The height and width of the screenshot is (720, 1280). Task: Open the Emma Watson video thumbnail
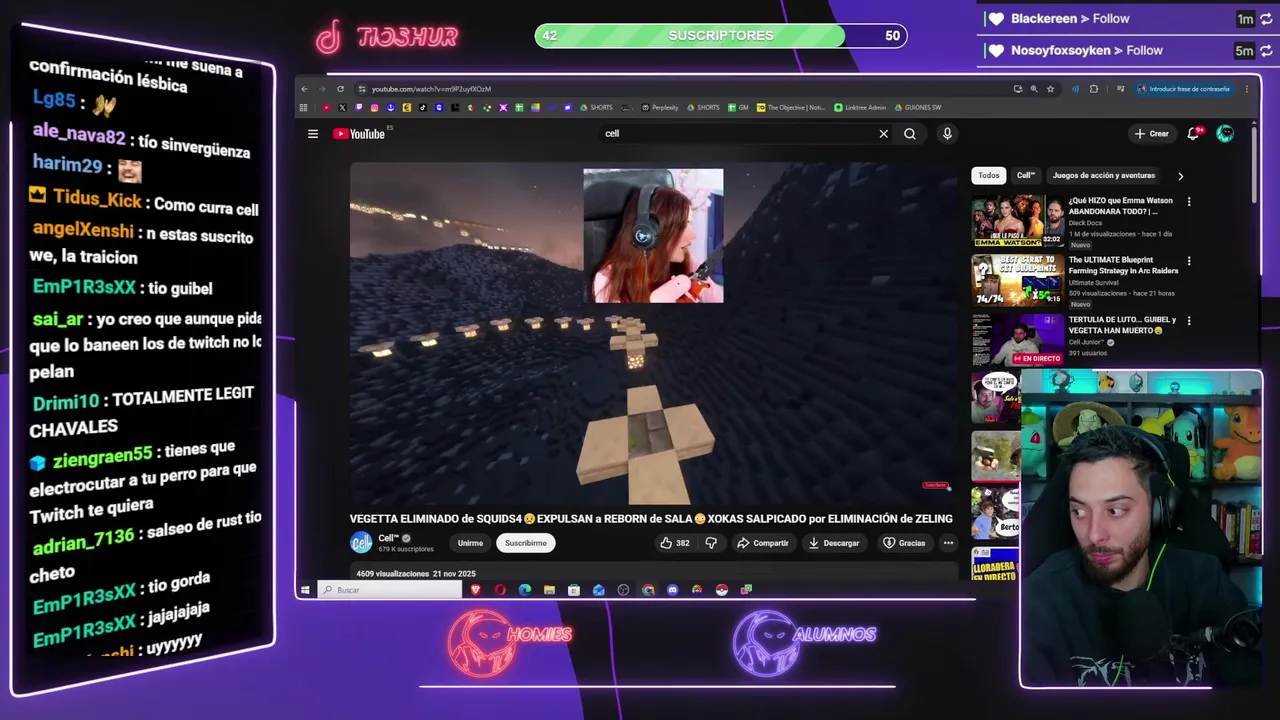tap(1018, 221)
